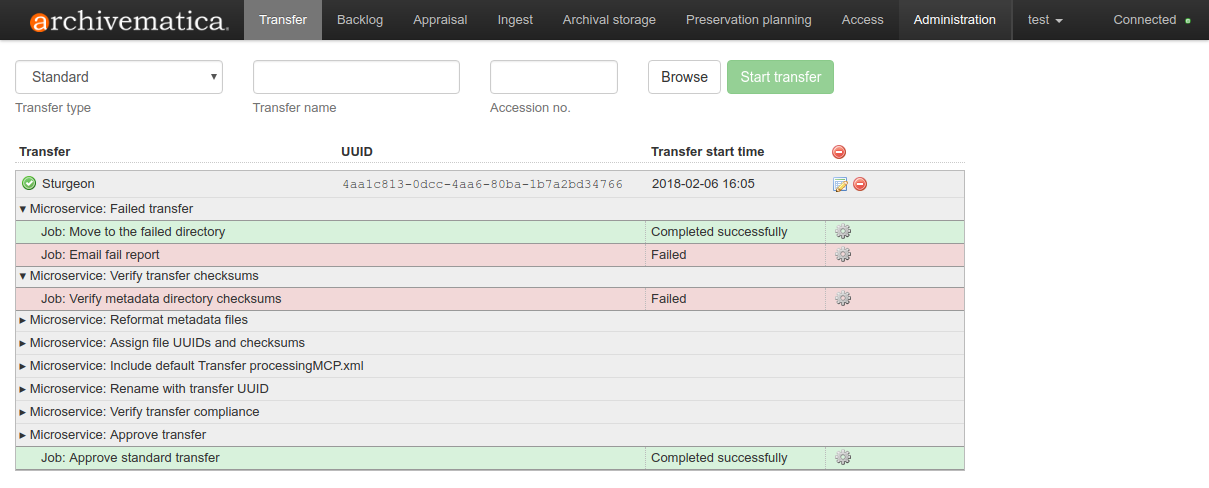Expand the Assign file UUIDs and checksums microservice

(23, 343)
